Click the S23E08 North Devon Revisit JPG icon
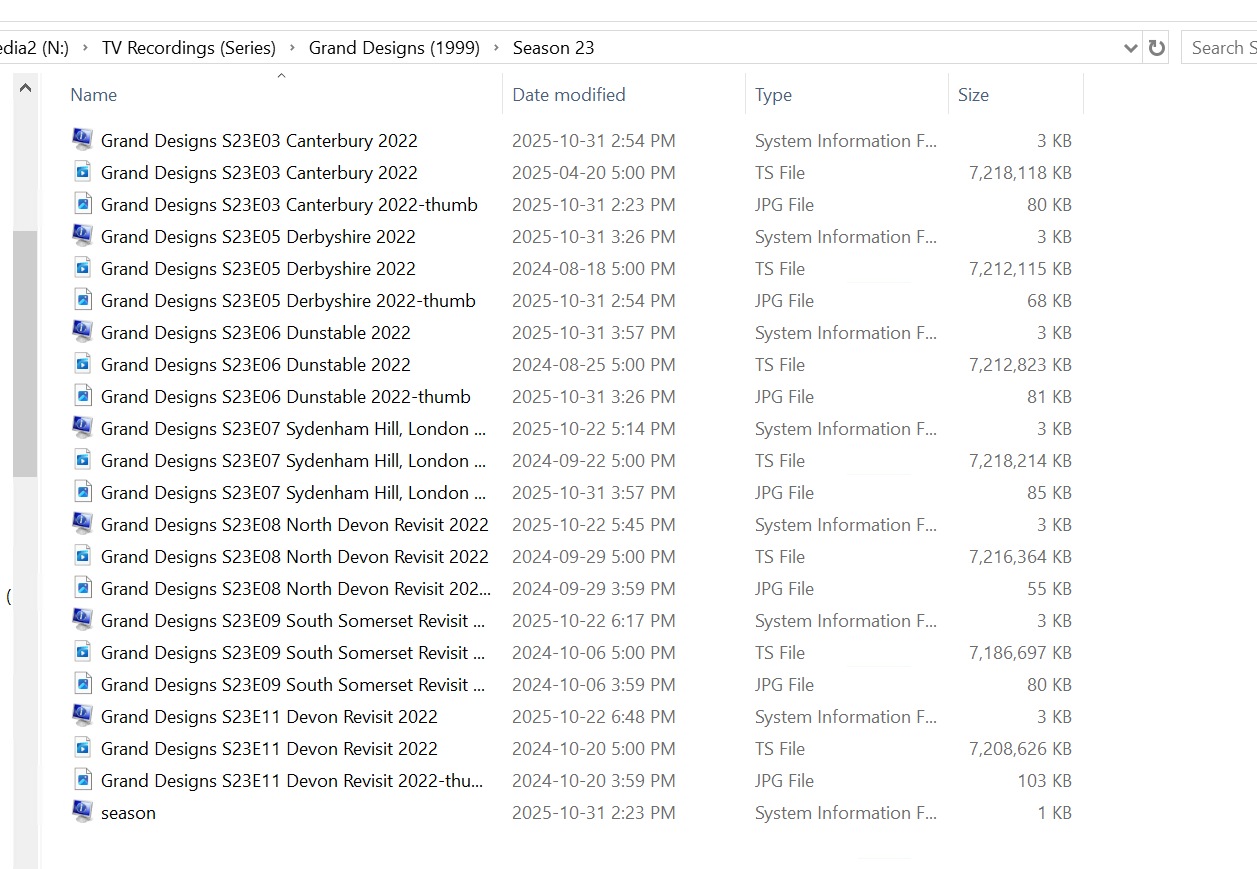Image resolution: width=1257 pixels, height=869 pixels. coord(83,588)
